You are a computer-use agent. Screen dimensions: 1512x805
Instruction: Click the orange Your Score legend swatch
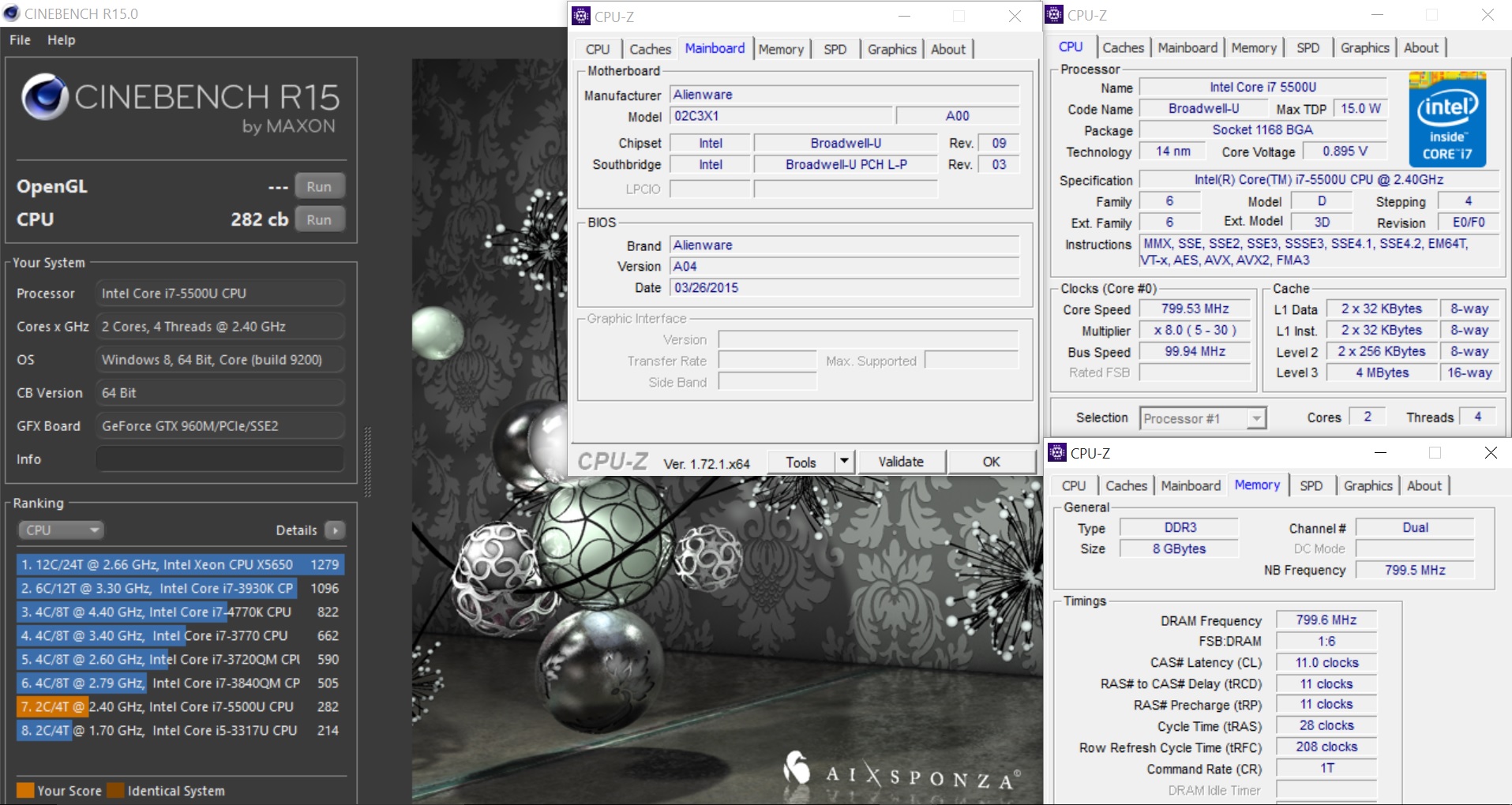click(x=25, y=790)
